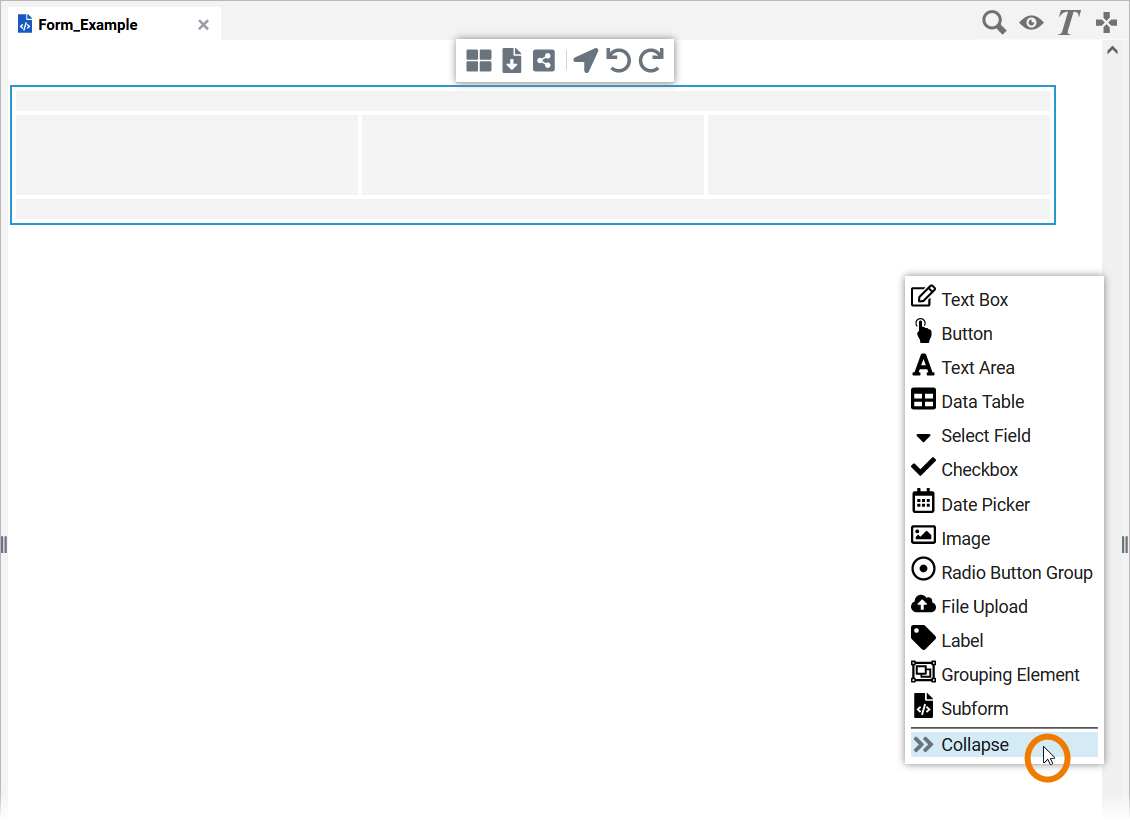Add a Text Box element
Viewport: 1130px width, 820px height.
pos(974,299)
